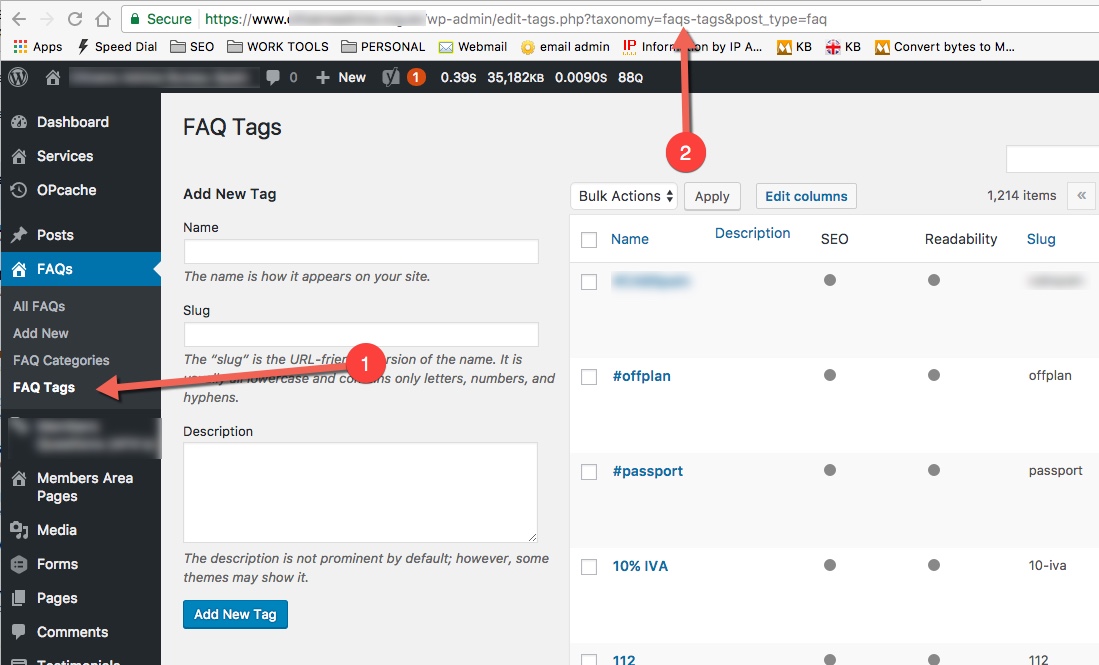Viewport: 1099px width, 665px height.
Task: Open the SEO bookmarks folder
Action: [192, 47]
